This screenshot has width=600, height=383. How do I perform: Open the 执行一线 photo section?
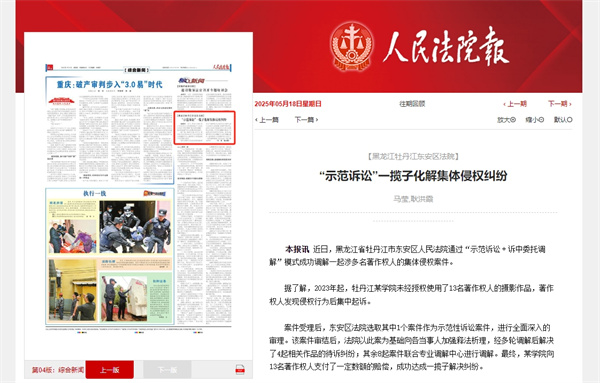[95, 194]
